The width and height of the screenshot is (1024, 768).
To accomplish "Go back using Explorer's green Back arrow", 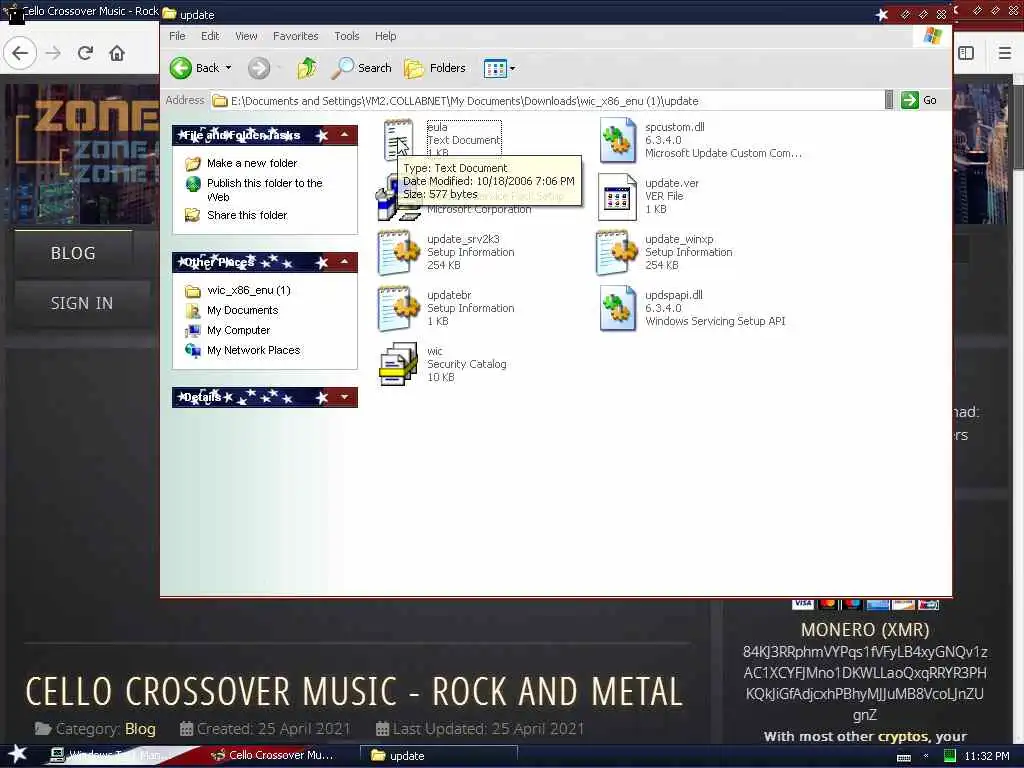I will [181, 68].
